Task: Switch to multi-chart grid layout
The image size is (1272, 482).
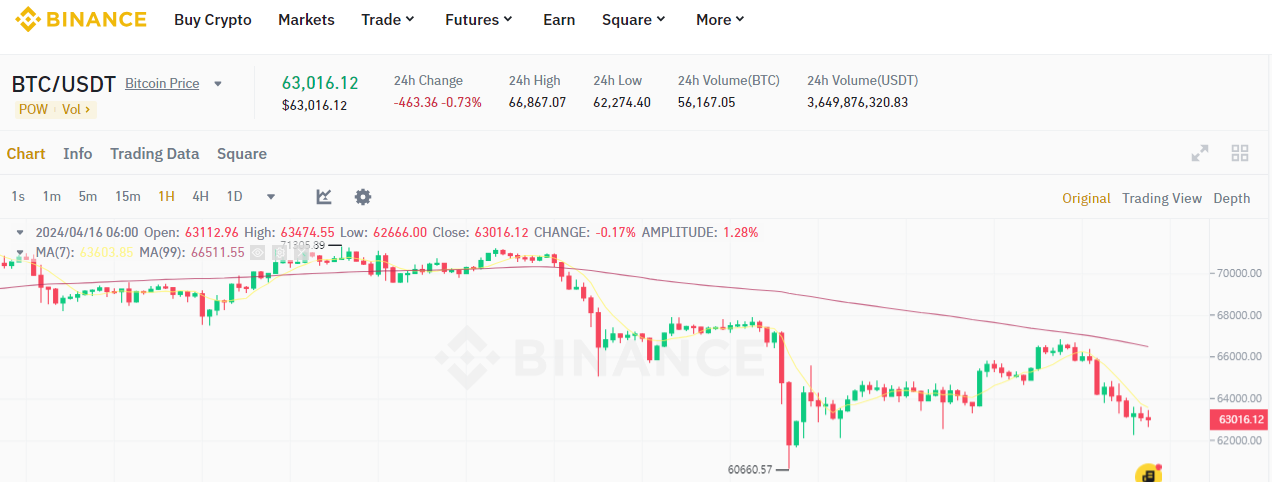Action: coord(1240,153)
